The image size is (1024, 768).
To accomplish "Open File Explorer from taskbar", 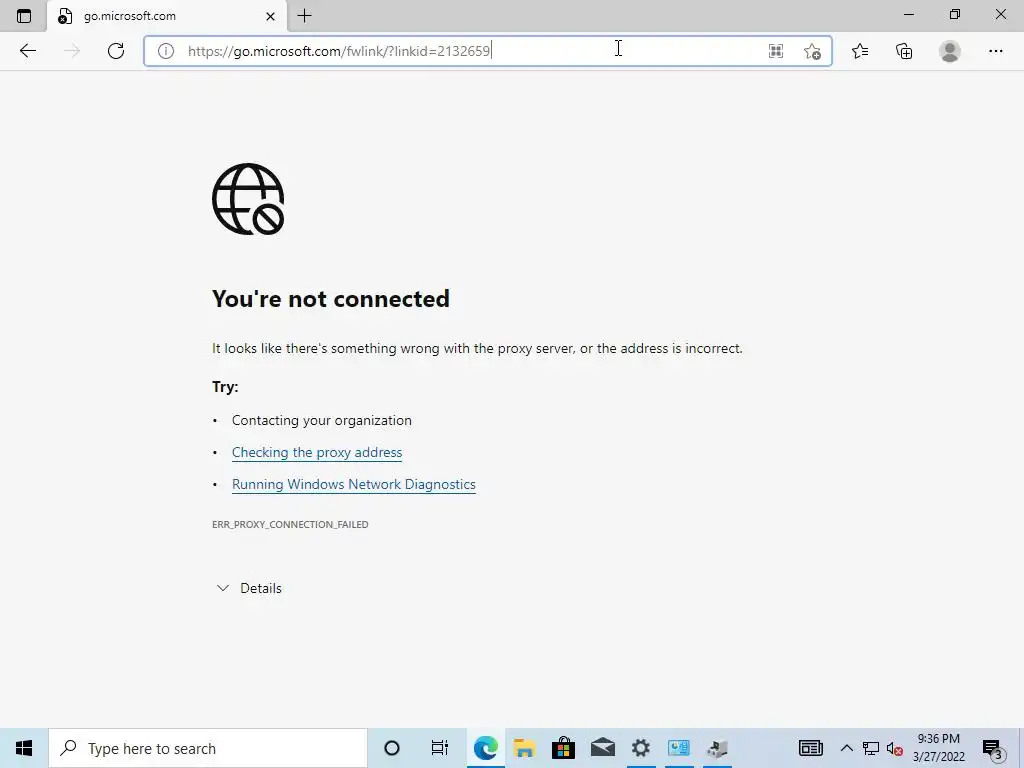I will pyautogui.click(x=524, y=748).
